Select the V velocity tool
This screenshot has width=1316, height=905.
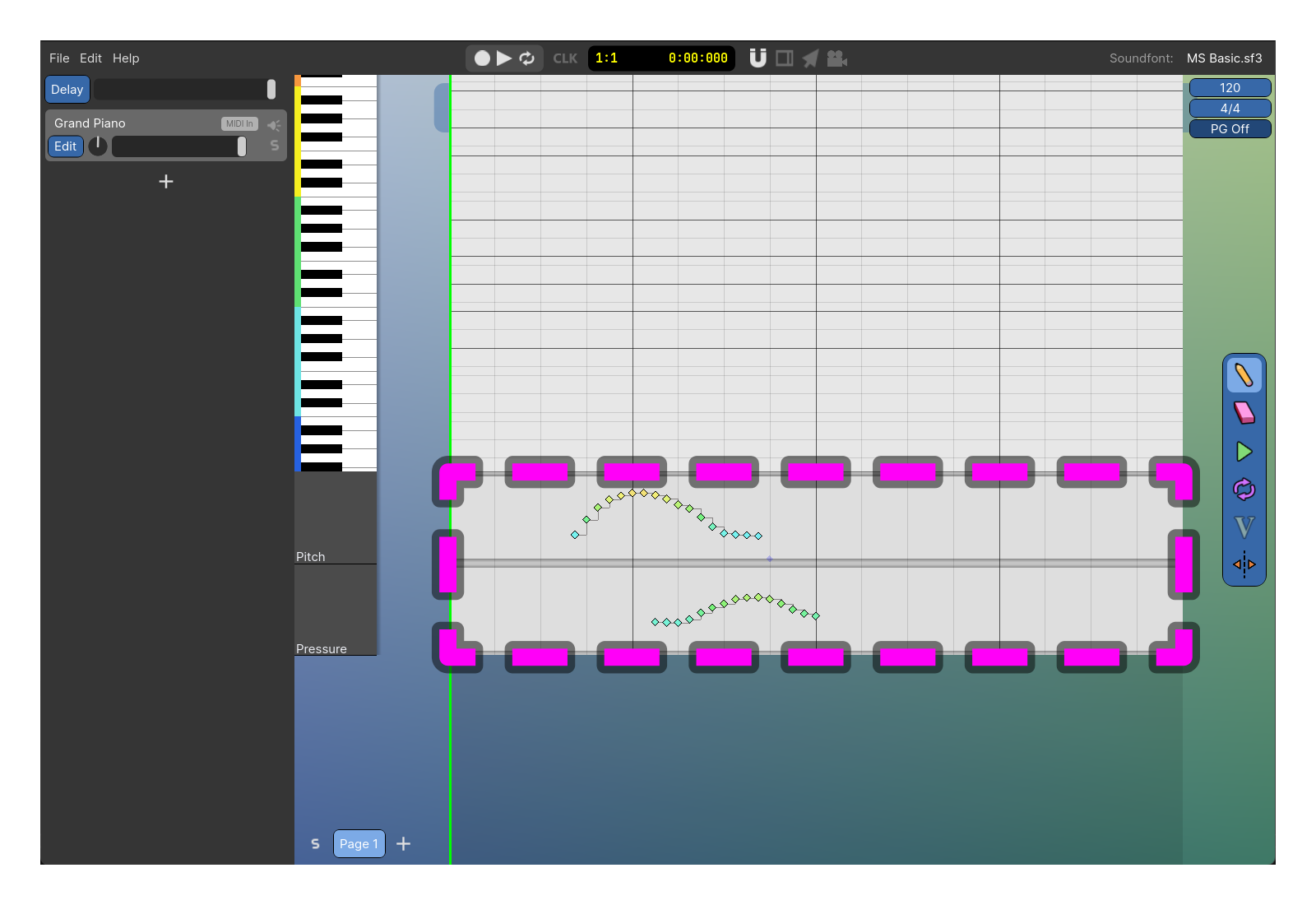pos(1244,527)
